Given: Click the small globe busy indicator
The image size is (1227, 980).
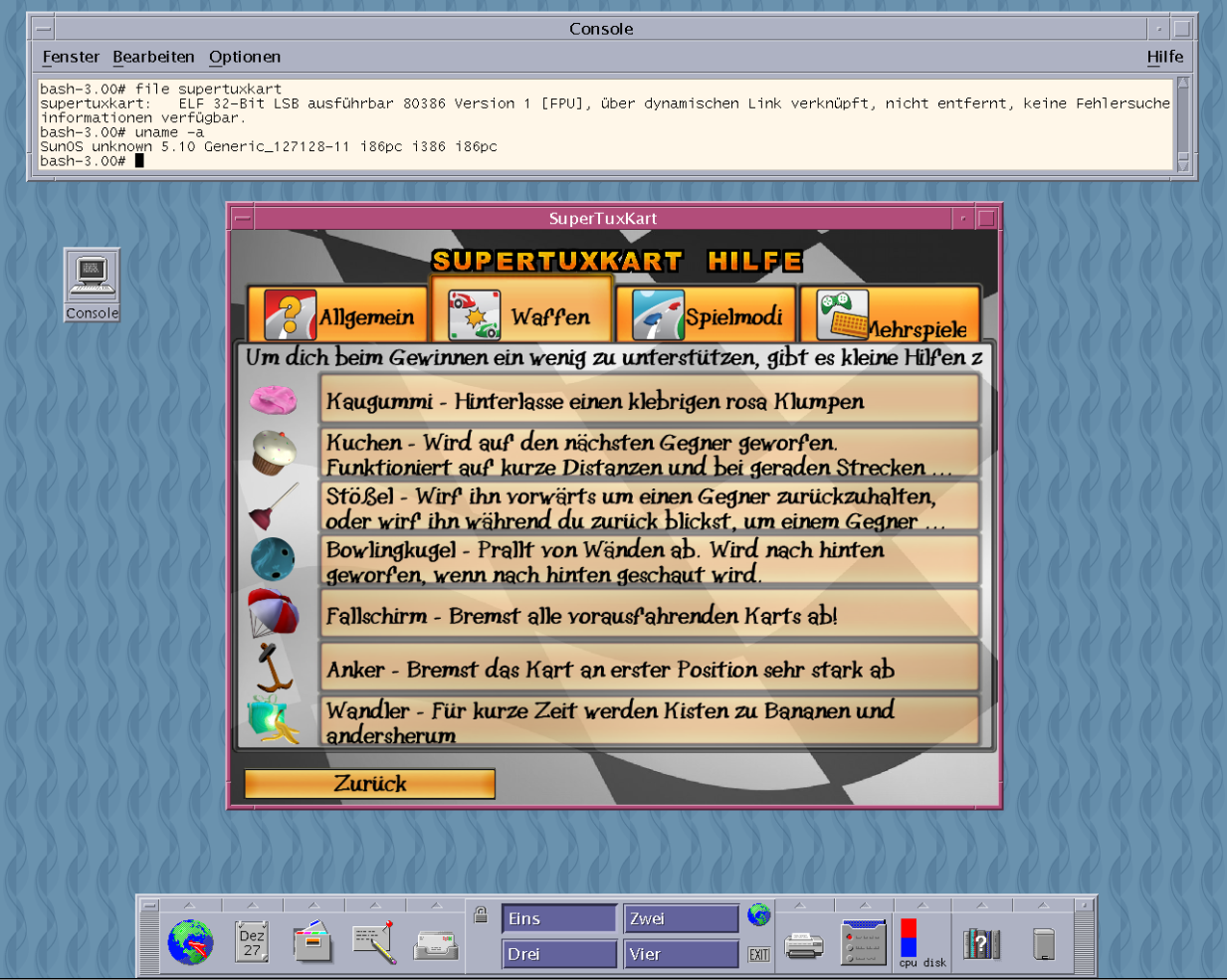Looking at the screenshot, I should [759, 914].
